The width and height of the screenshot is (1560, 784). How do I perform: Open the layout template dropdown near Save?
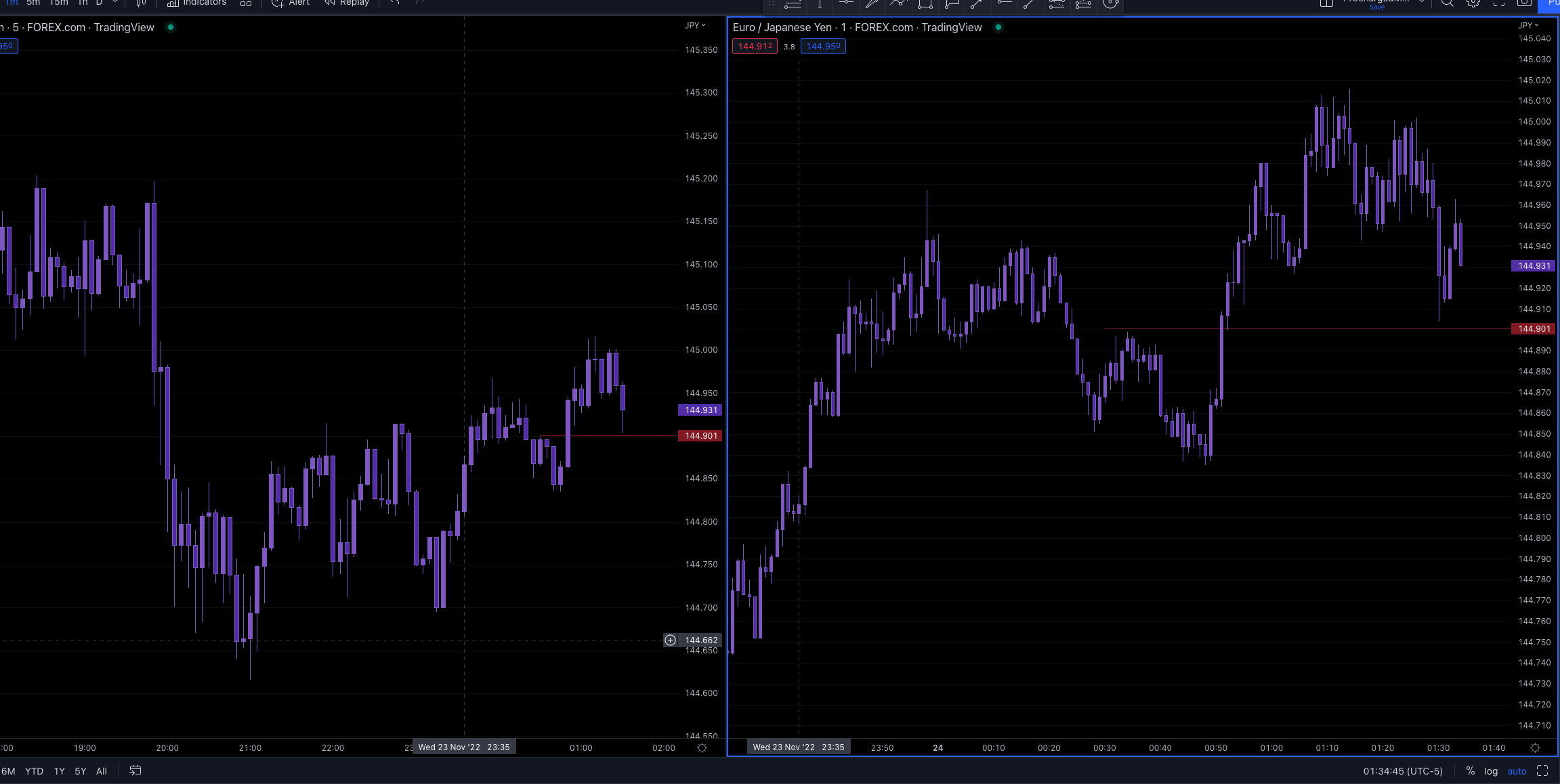(x=1421, y=3)
